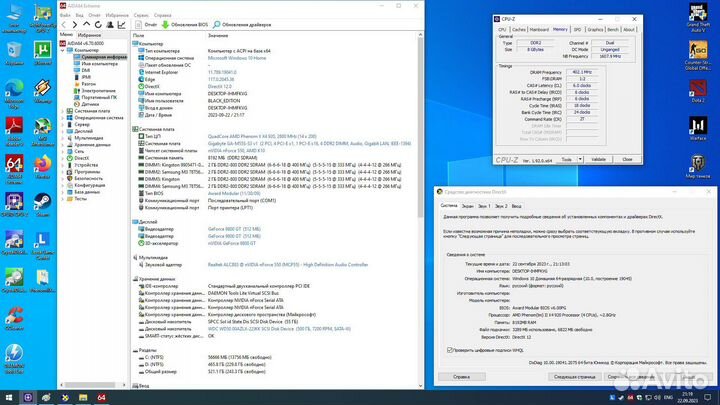The height and width of the screenshot is (405, 720).
Task: Open the Избранное menu in AIDA64
Action: [117, 15]
